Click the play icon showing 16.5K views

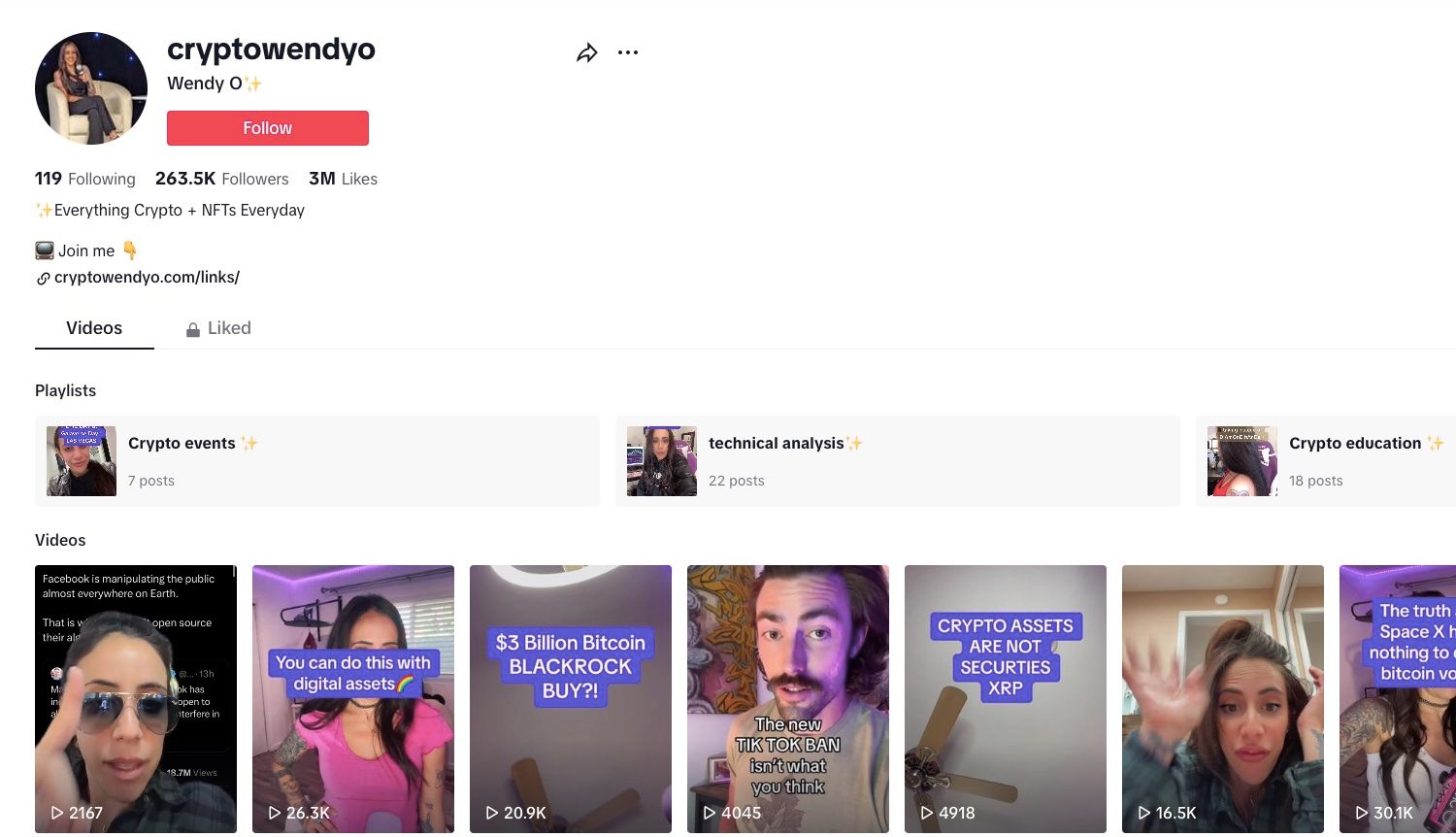coord(1143,813)
